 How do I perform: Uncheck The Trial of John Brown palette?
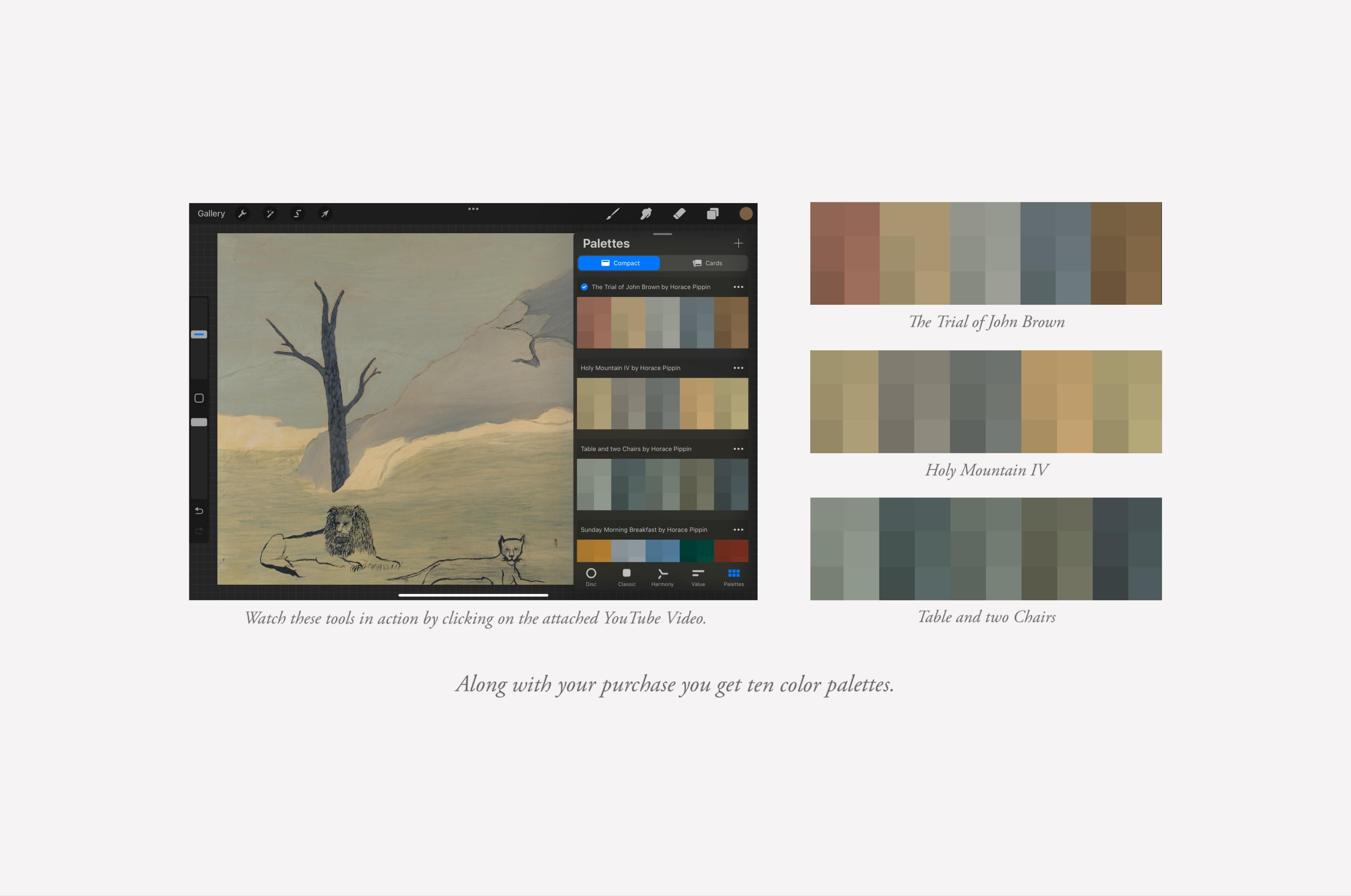click(584, 287)
